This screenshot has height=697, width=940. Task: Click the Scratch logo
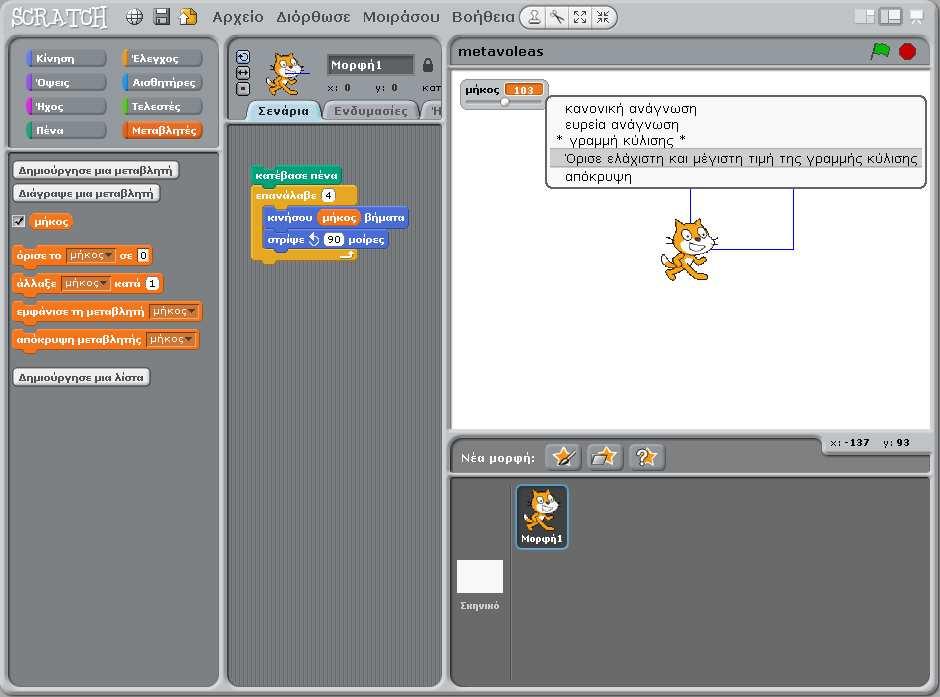coord(59,17)
